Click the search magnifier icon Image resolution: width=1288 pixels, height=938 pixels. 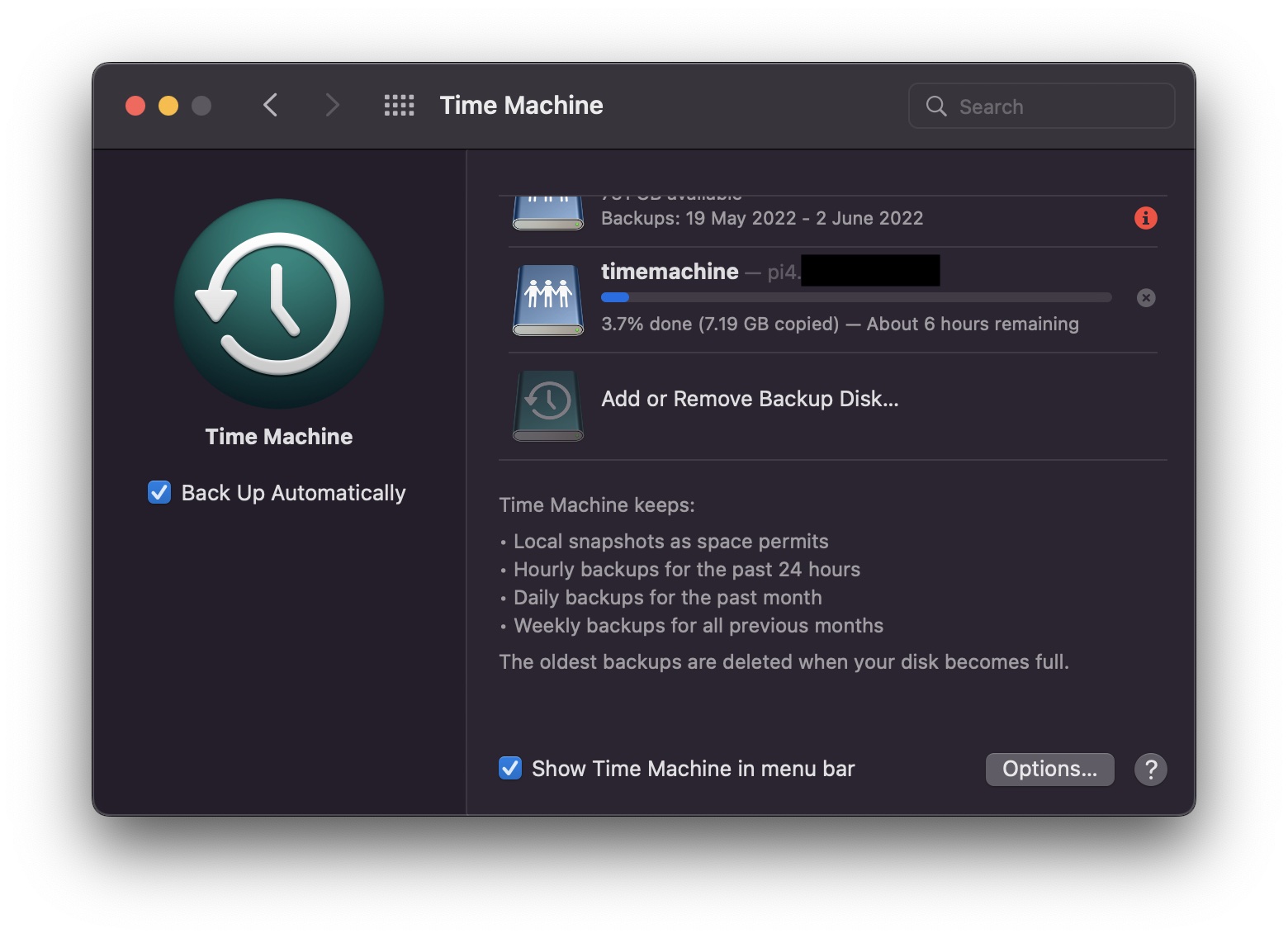coord(936,106)
